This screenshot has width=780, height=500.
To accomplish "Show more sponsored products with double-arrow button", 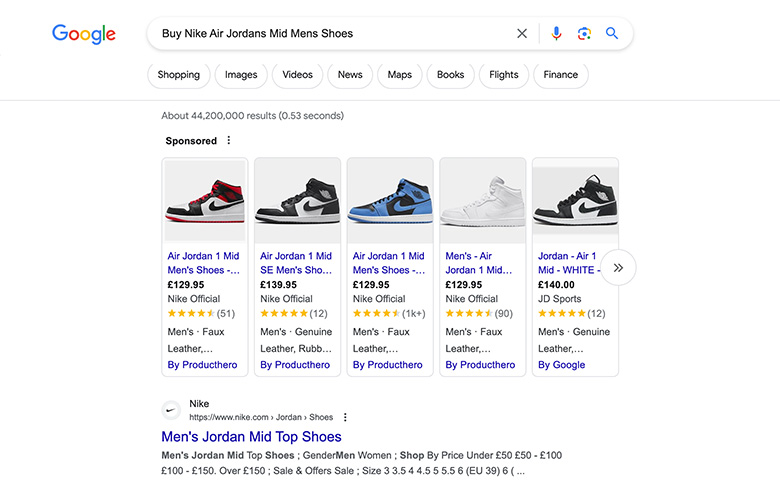I will click(x=618, y=268).
